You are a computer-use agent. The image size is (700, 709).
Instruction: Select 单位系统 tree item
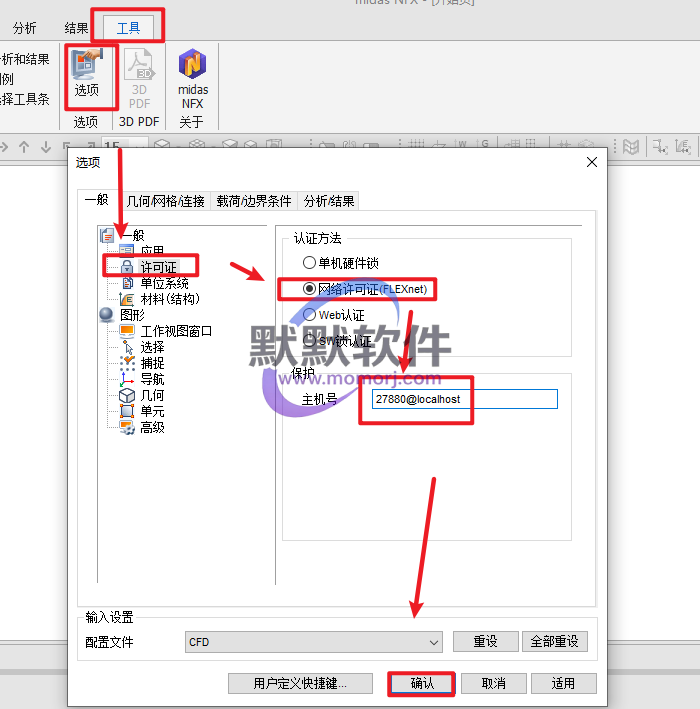(x=164, y=283)
